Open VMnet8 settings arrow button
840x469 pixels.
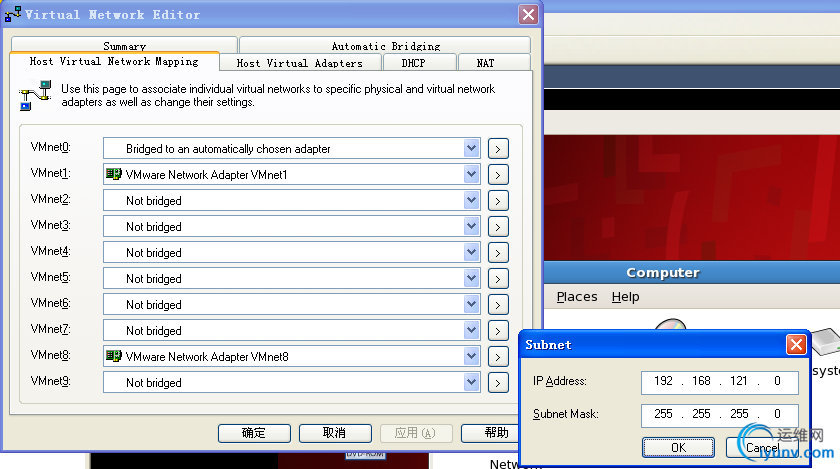click(x=498, y=356)
